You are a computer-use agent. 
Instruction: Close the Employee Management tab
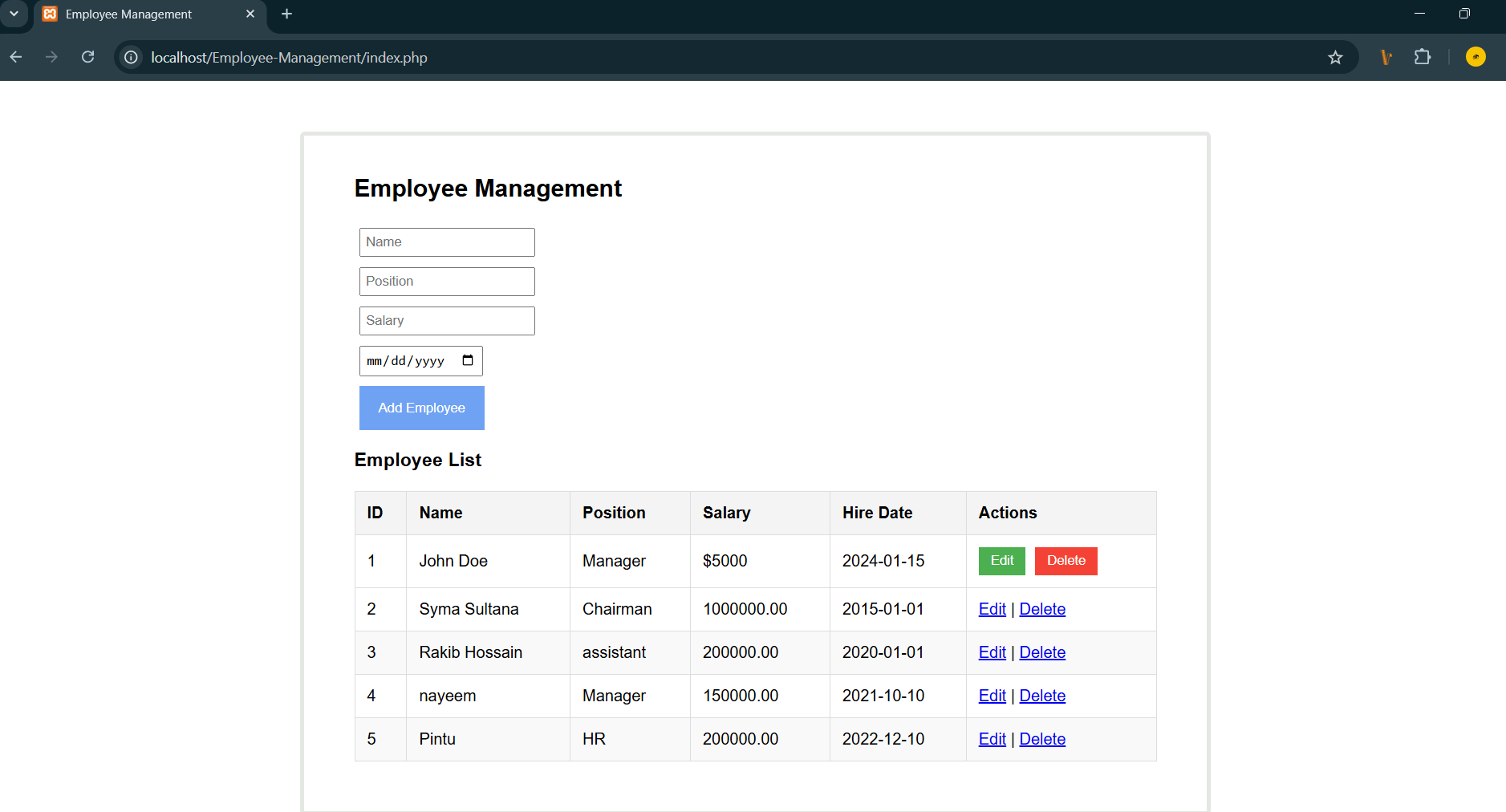[x=250, y=14]
